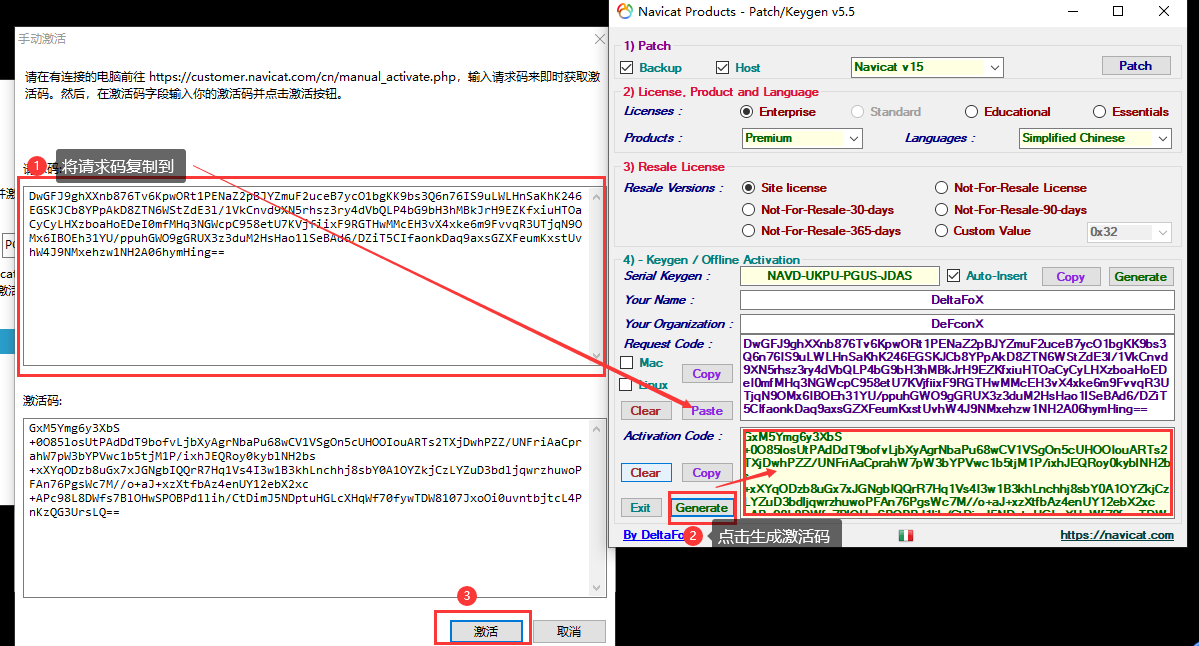Minimize the Patch/Keygen window
This screenshot has height=646, width=1199.
coord(1072,11)
